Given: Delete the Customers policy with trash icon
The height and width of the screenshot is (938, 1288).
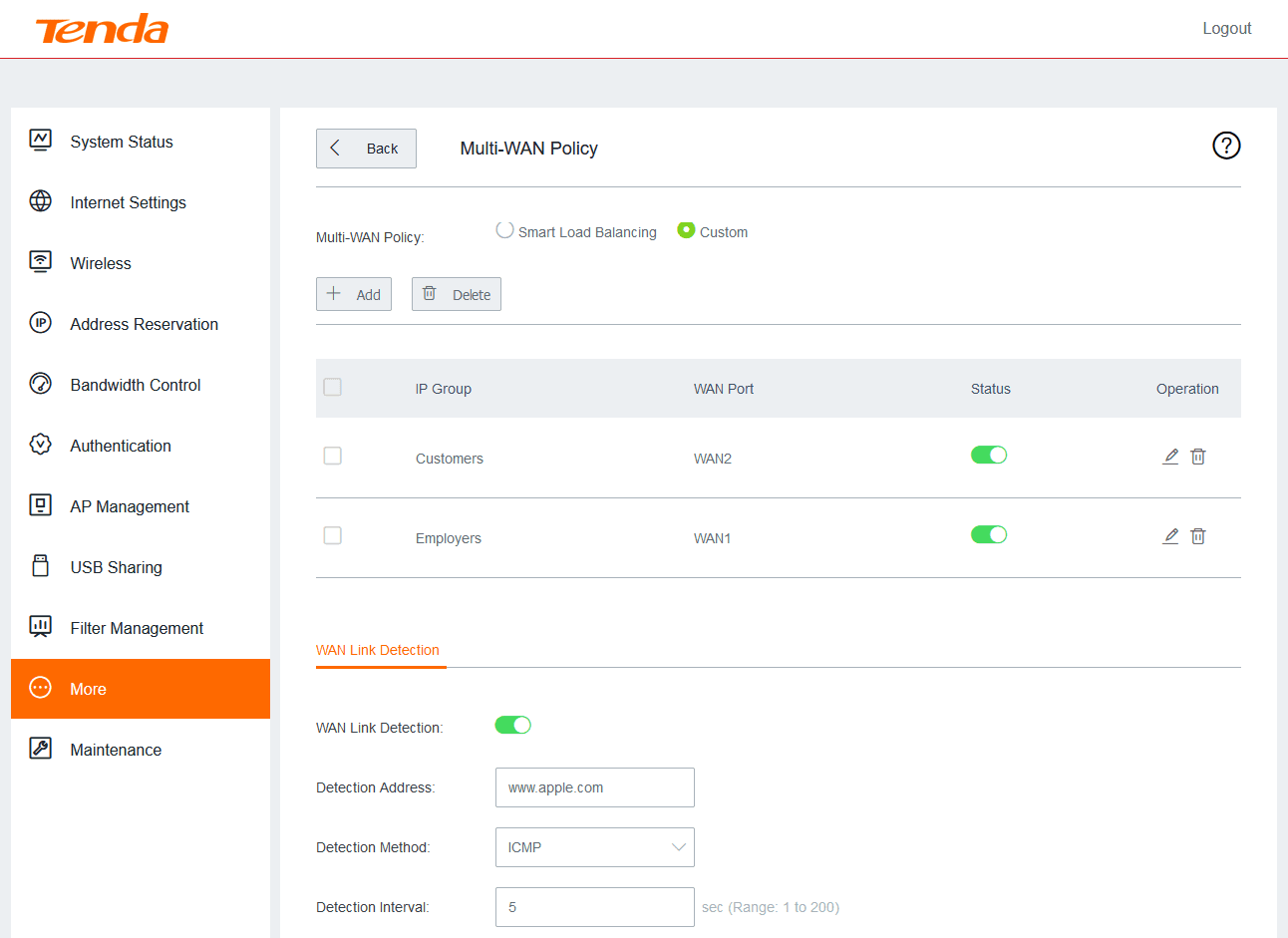Looking at the screenshot, I should coord(1198,457).
